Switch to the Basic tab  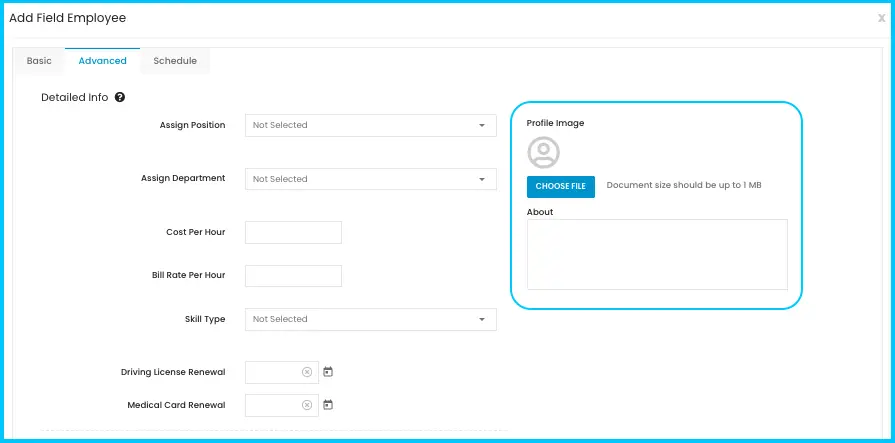pyautogui.click(x=39, y=61)
